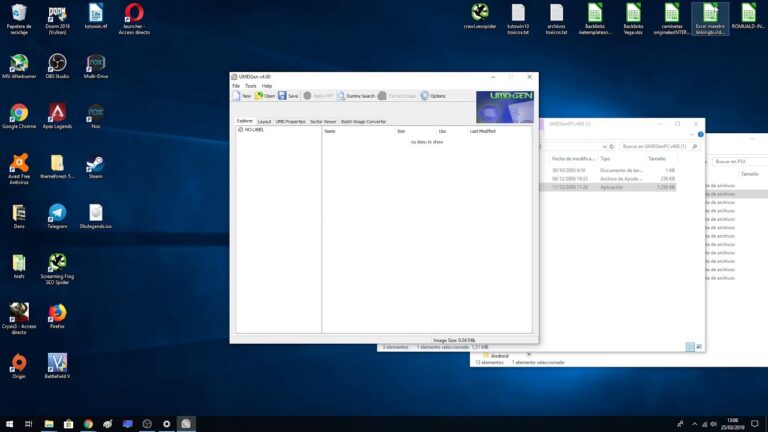Select the Google Chrome desktop shortcut
This screenshot has width=768, height=432.
pyautogui.click(x=19, y=113)
